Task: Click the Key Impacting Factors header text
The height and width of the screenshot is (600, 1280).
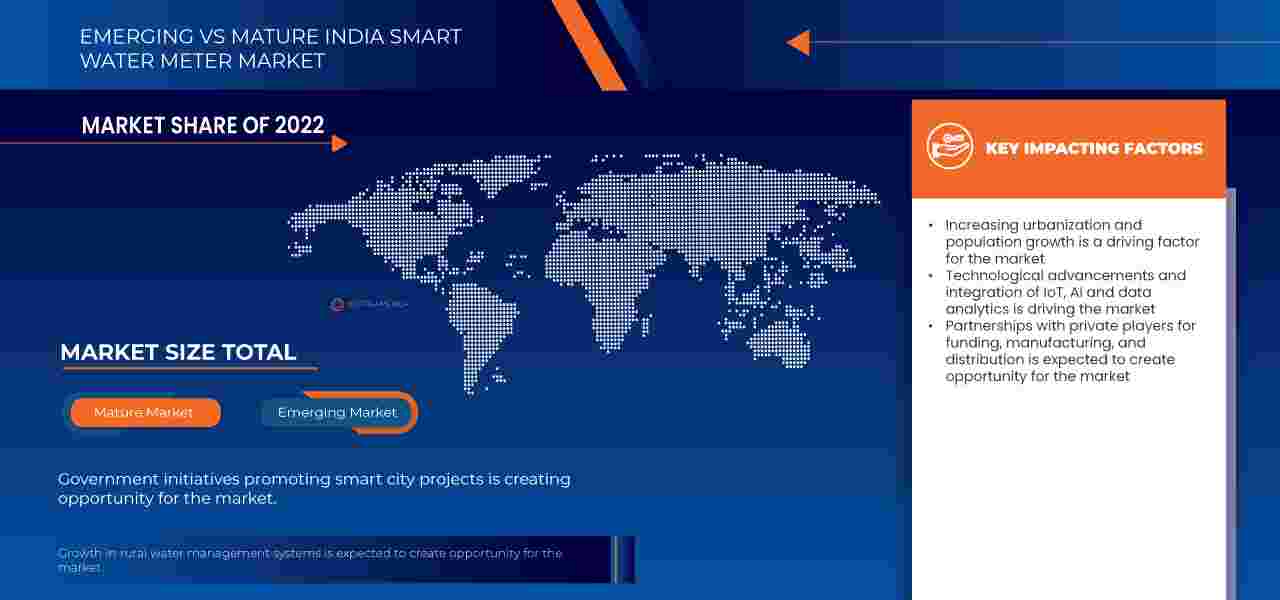Action: (x=1094, y=148)
